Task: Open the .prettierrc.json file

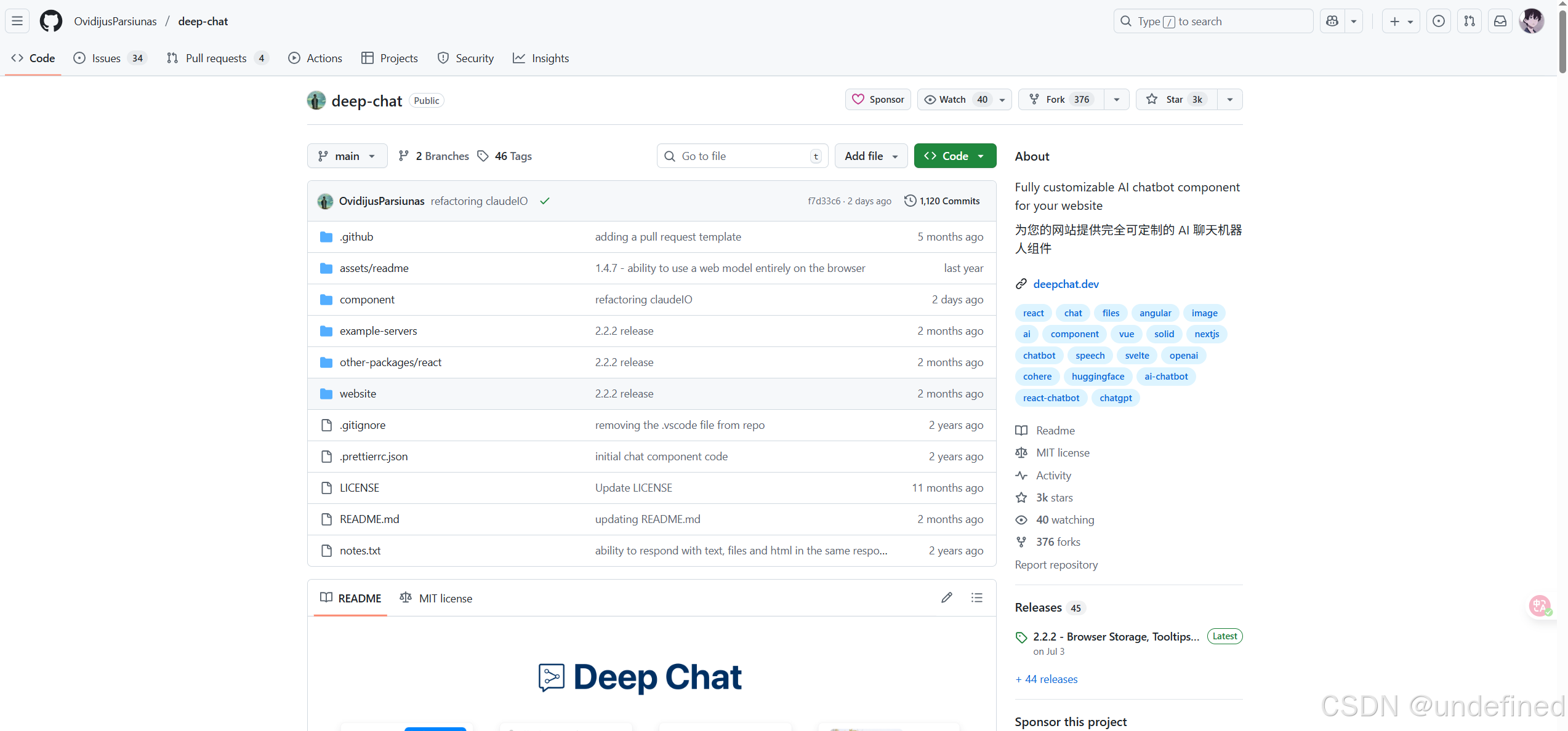Action: coord(374,457)
